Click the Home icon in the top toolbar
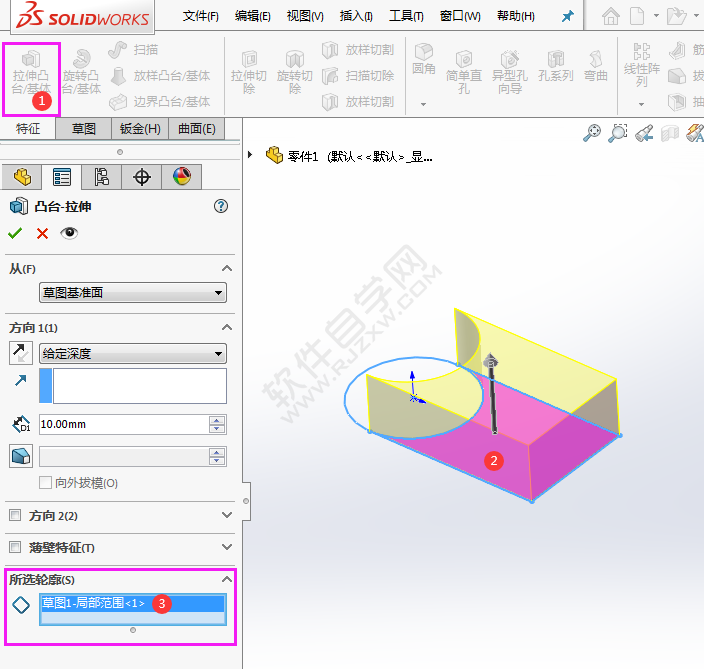 [611, 17]
